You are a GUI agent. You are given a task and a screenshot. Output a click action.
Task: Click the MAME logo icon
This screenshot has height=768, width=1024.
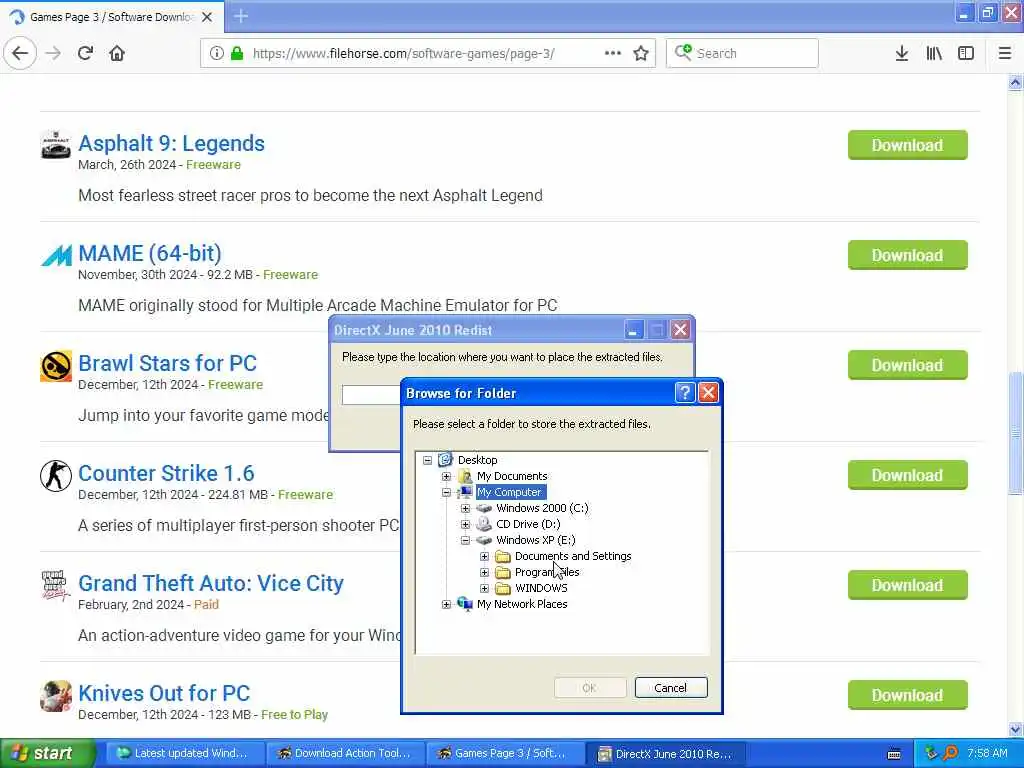tap(56, 255)
